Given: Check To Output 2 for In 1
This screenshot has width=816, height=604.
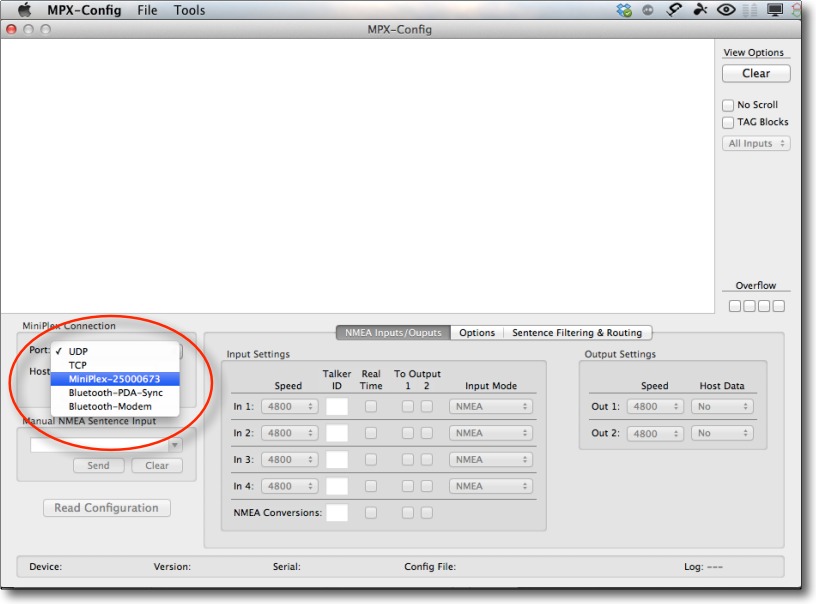Looking at the screenshot, I should (427, 406).
